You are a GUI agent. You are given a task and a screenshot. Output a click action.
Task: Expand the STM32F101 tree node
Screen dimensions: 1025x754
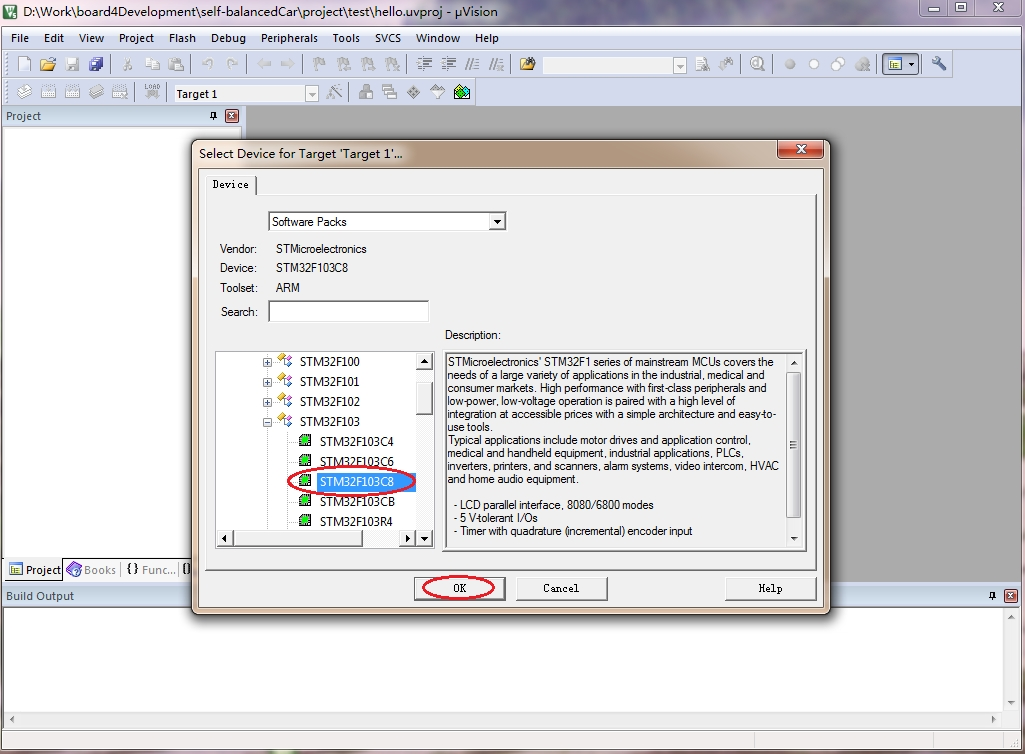(x=267, y=382)
